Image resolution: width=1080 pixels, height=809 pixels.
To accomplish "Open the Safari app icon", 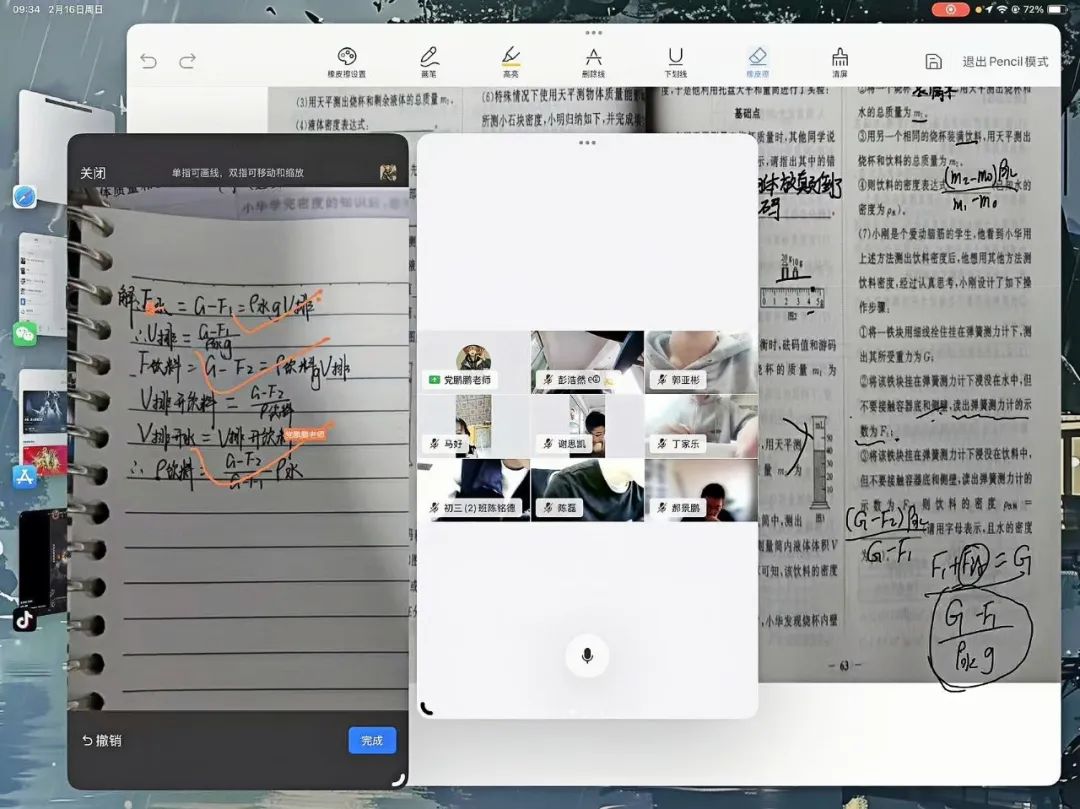I will [25, 197].
